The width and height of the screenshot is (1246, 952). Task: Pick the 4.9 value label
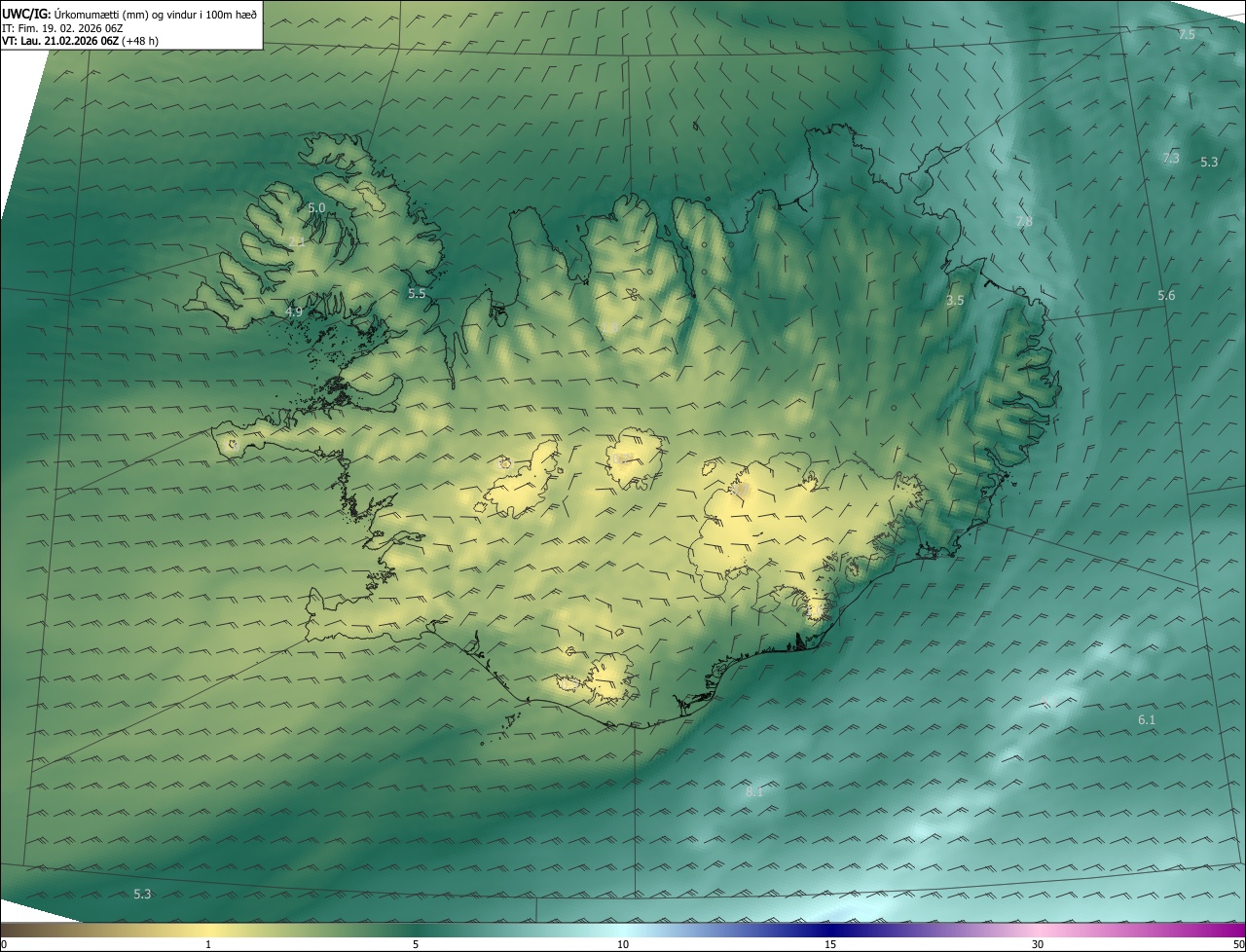tap(294, 311)
